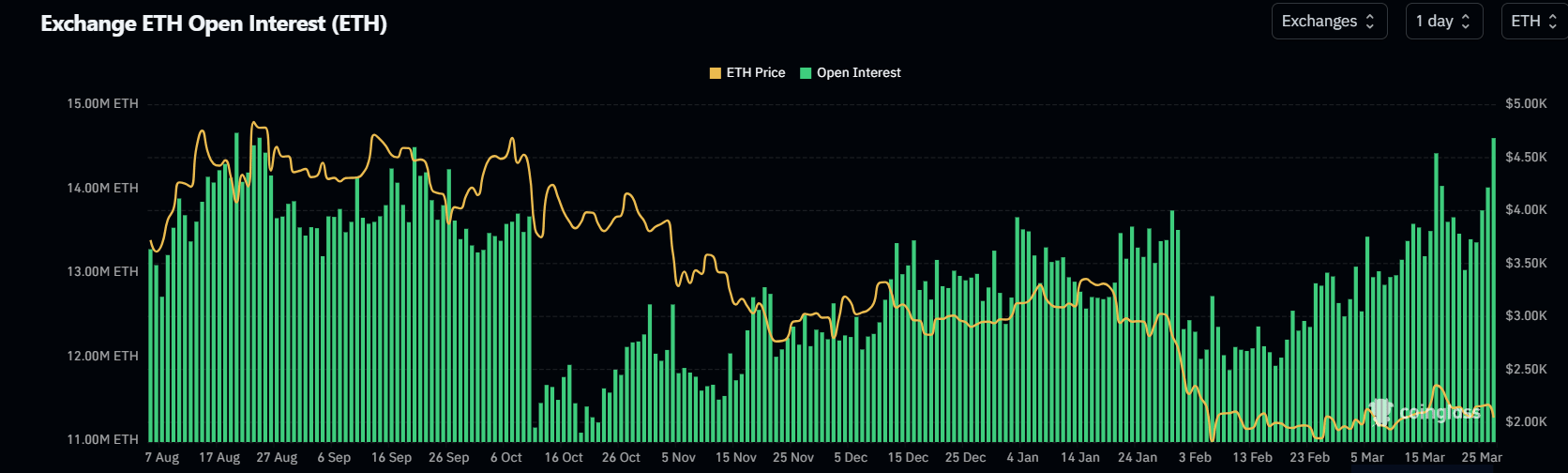This screenshot has width=1568, height=473.
Task: Select the 6 Oct date label
Action: coord(506,458)
